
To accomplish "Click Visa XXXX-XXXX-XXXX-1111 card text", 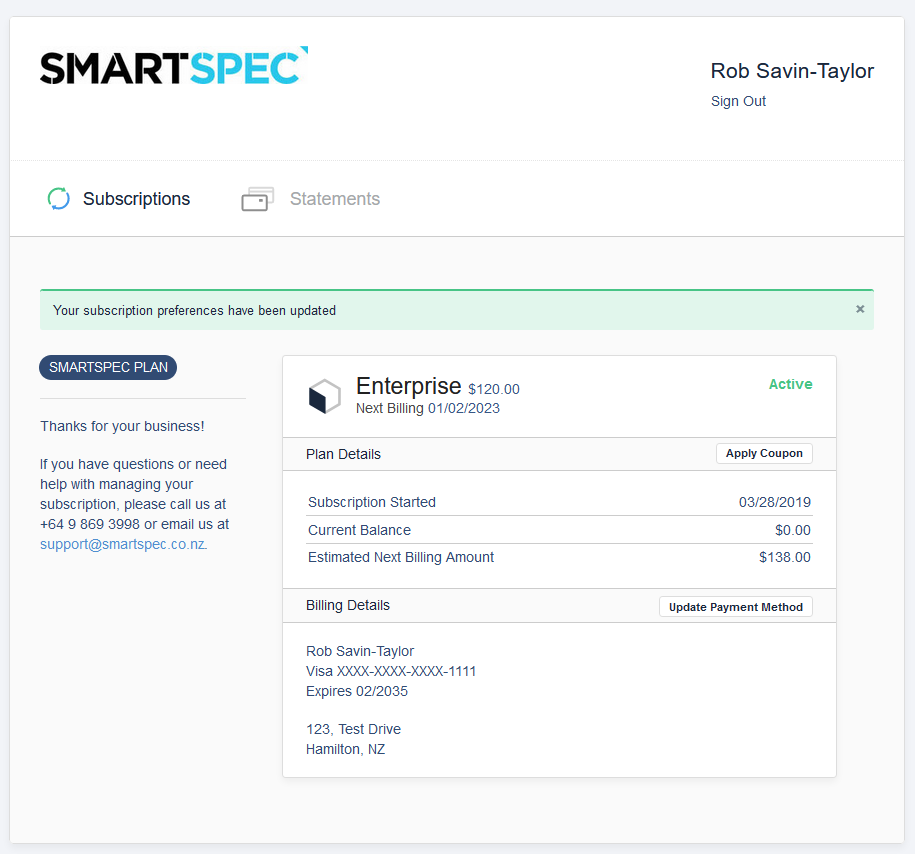I will [391, 672].
